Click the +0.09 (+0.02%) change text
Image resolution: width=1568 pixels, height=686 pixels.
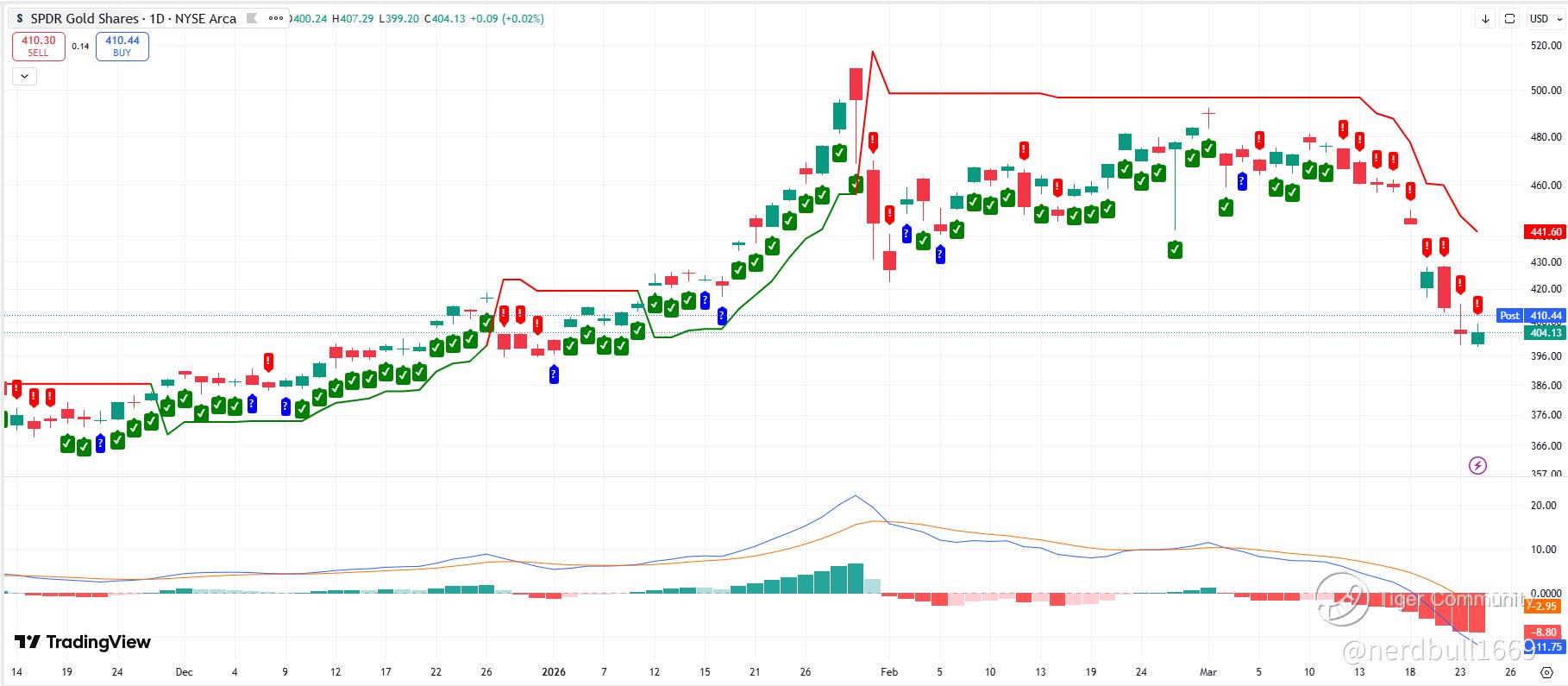tap(507, 18)
